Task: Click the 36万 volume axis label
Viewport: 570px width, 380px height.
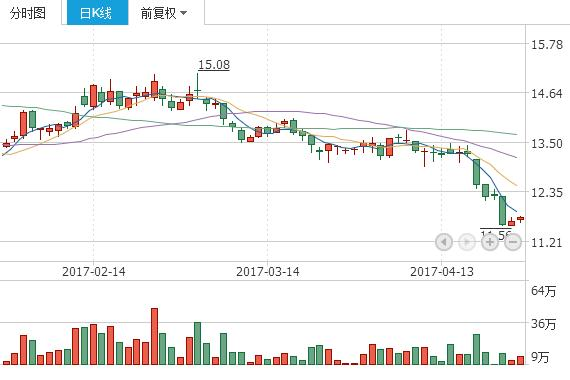Action: coord(543,324)
